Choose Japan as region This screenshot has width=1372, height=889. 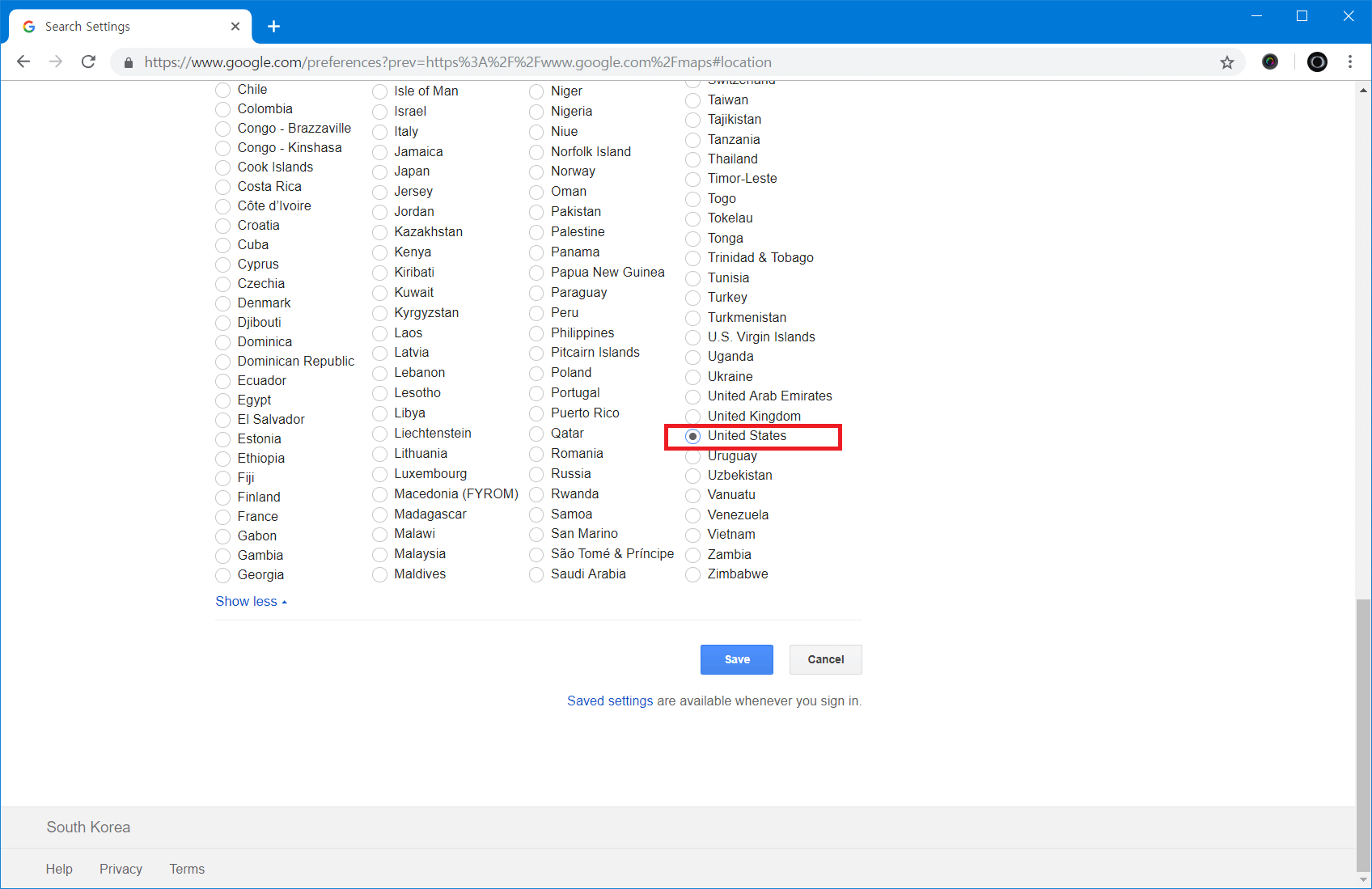[379, 171]
